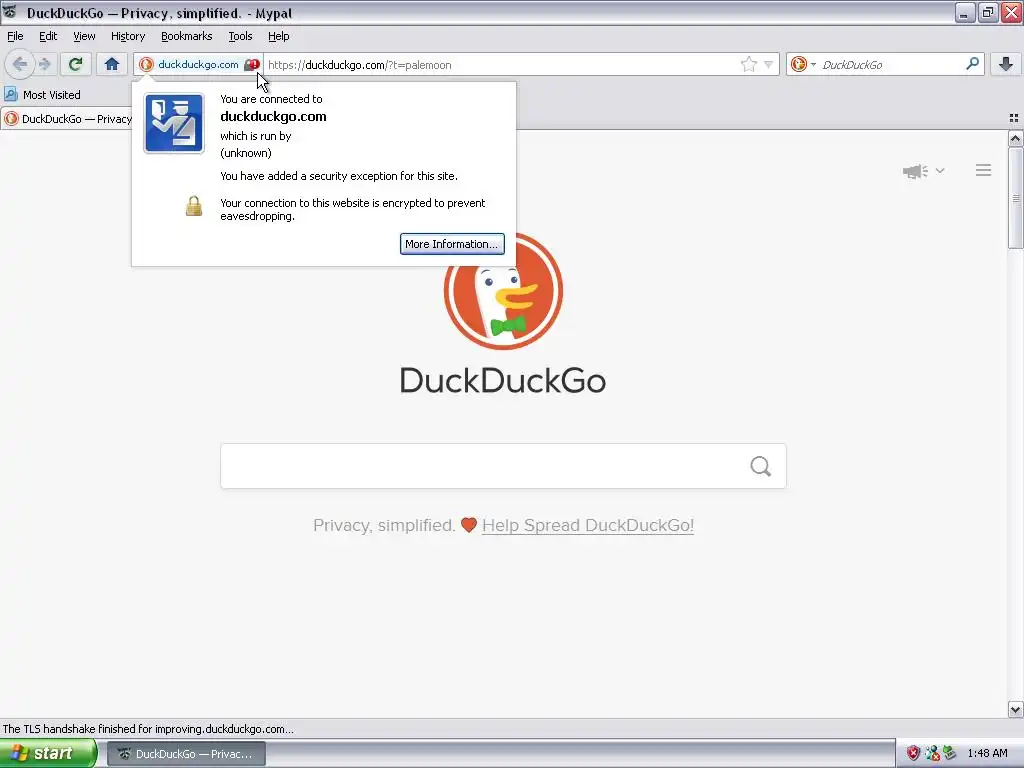Open the View menu

pos(84,36)
